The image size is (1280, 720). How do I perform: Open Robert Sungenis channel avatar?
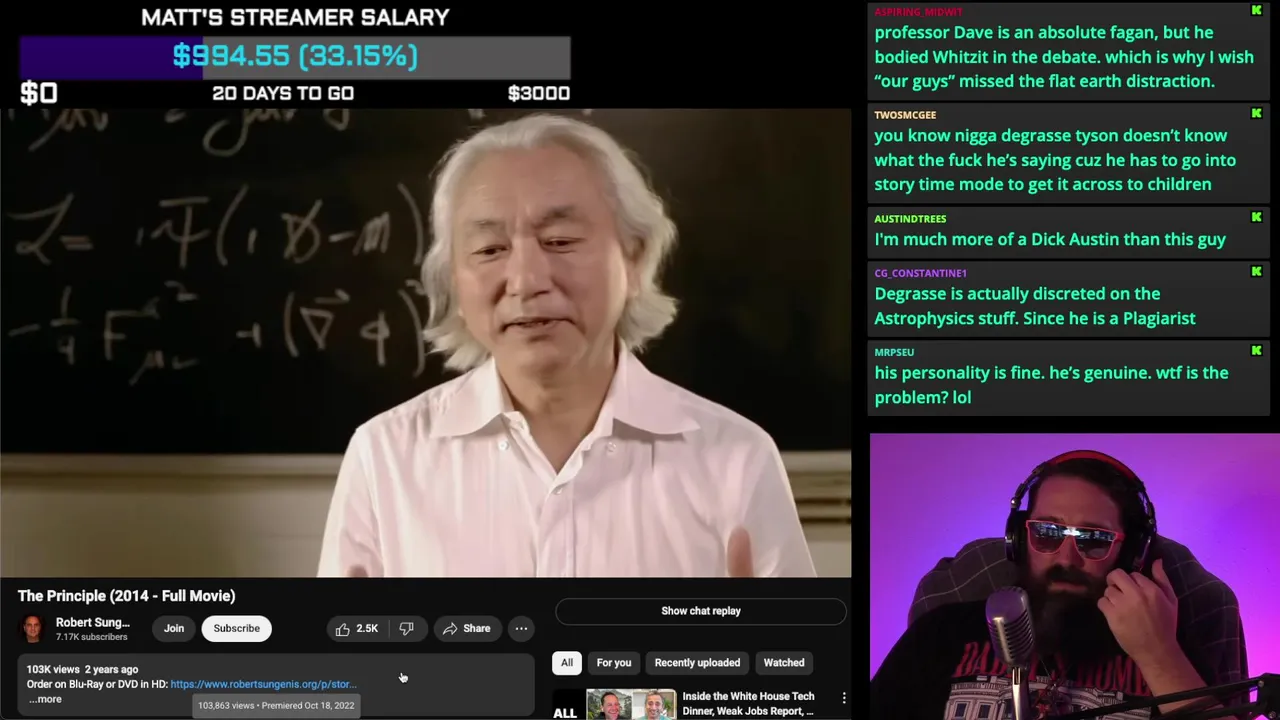(x=33, y=629)
